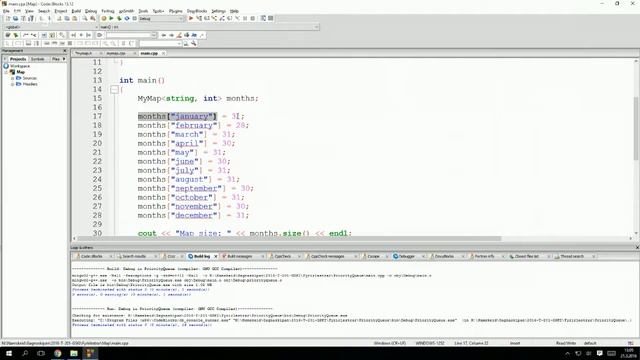
Task: Click the Rebuild (blue arrows) icon
Action: [127, 18]
